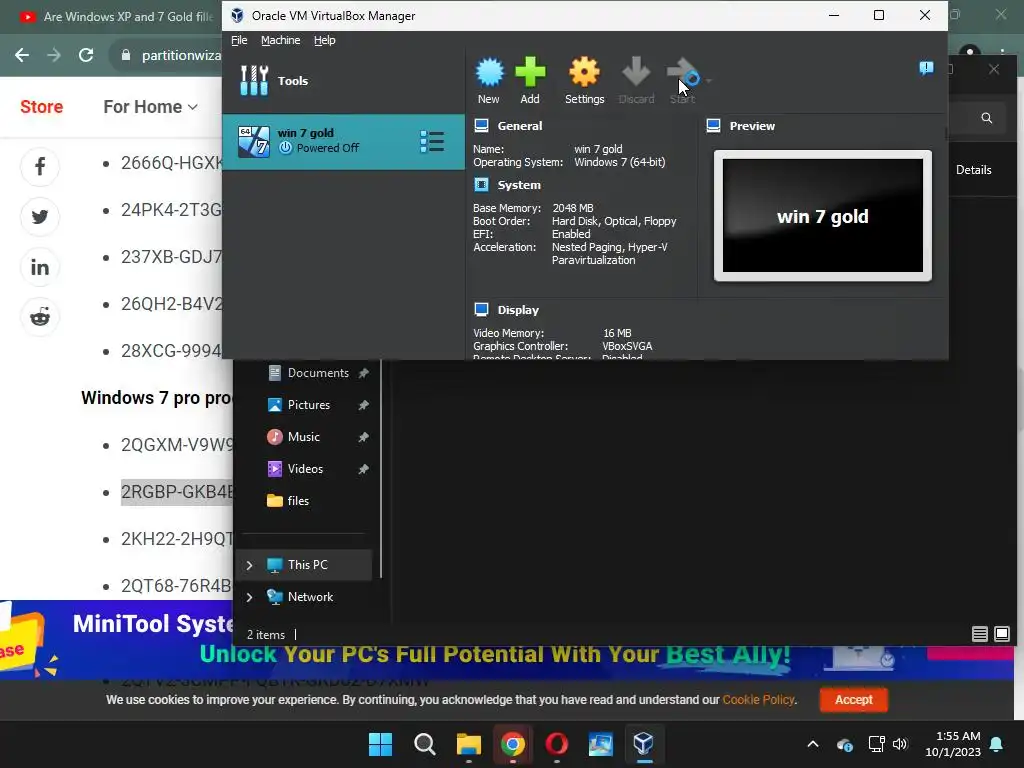Open the File menu in VirtualBox

[239, 40]
